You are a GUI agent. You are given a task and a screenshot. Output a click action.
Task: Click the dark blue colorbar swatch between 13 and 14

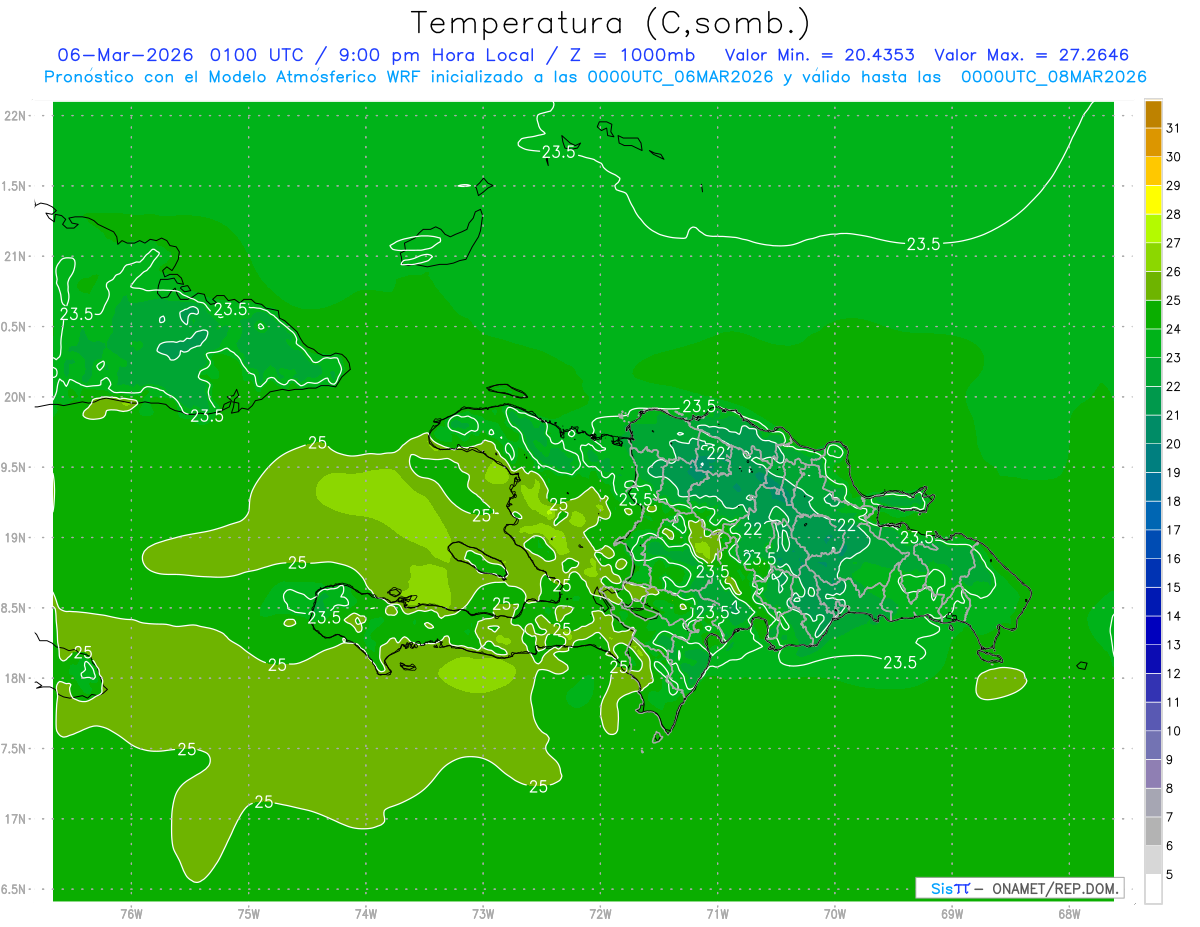(x=1153, y=631)
